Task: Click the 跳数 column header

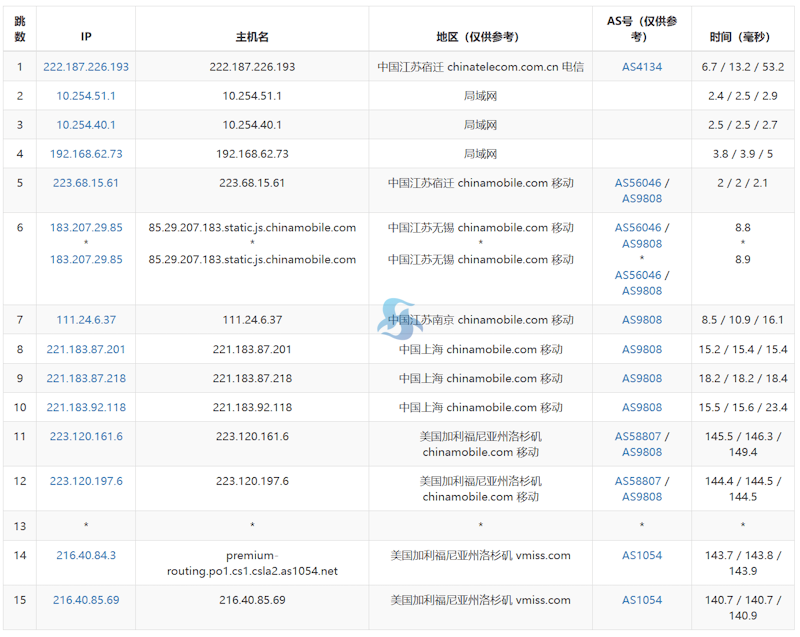Action: click(20, 29)
